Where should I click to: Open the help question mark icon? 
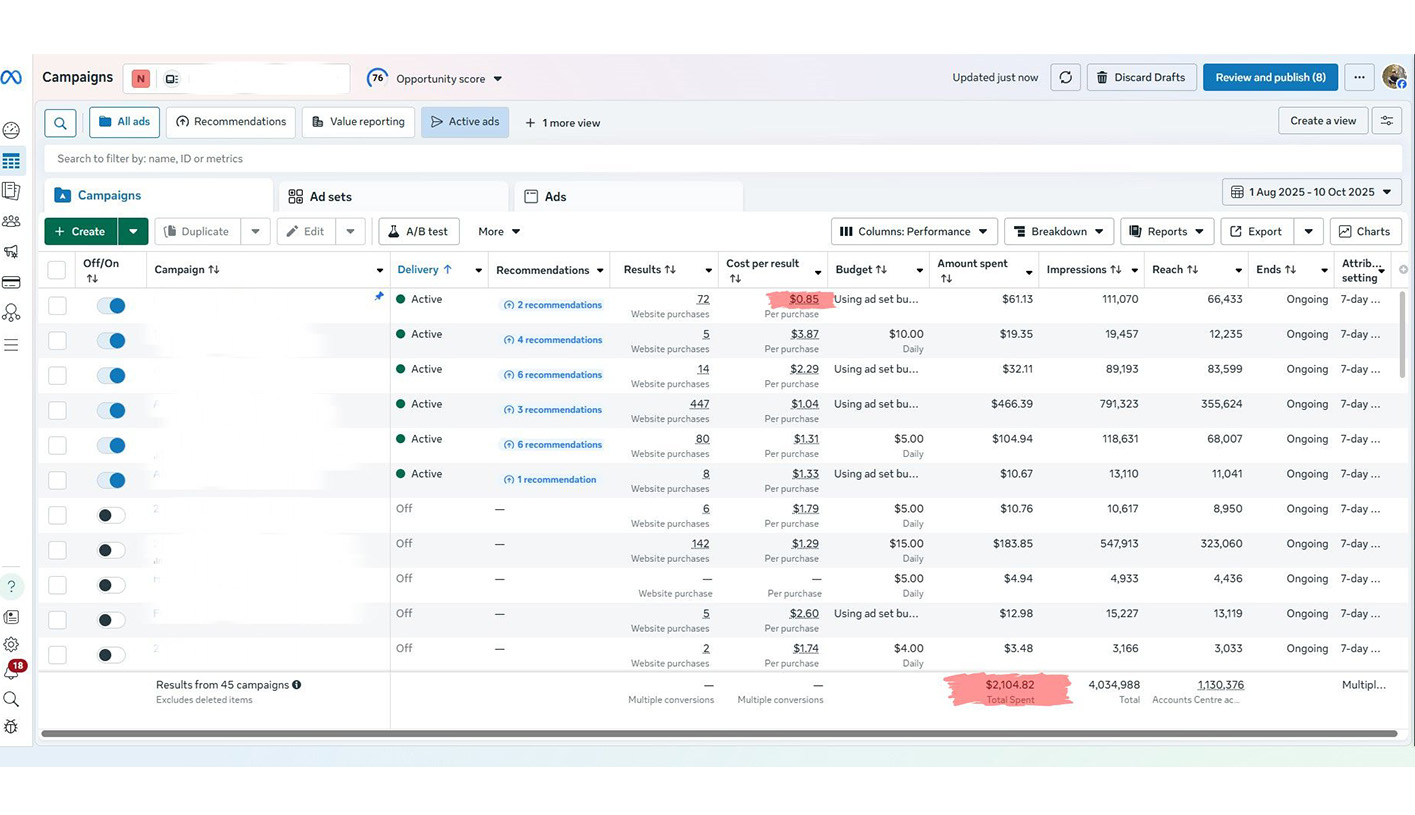(11, 587)
